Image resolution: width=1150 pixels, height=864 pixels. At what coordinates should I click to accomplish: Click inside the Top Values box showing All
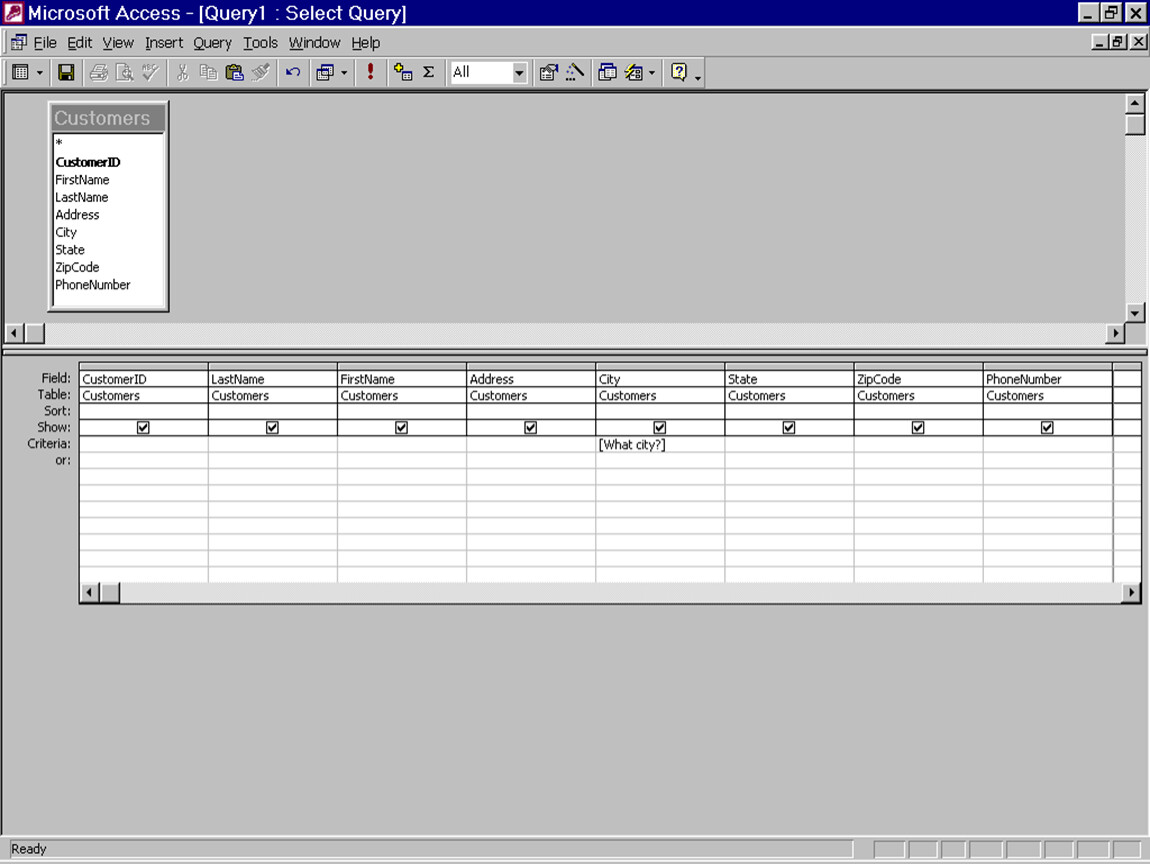click(x=481, y=72)
